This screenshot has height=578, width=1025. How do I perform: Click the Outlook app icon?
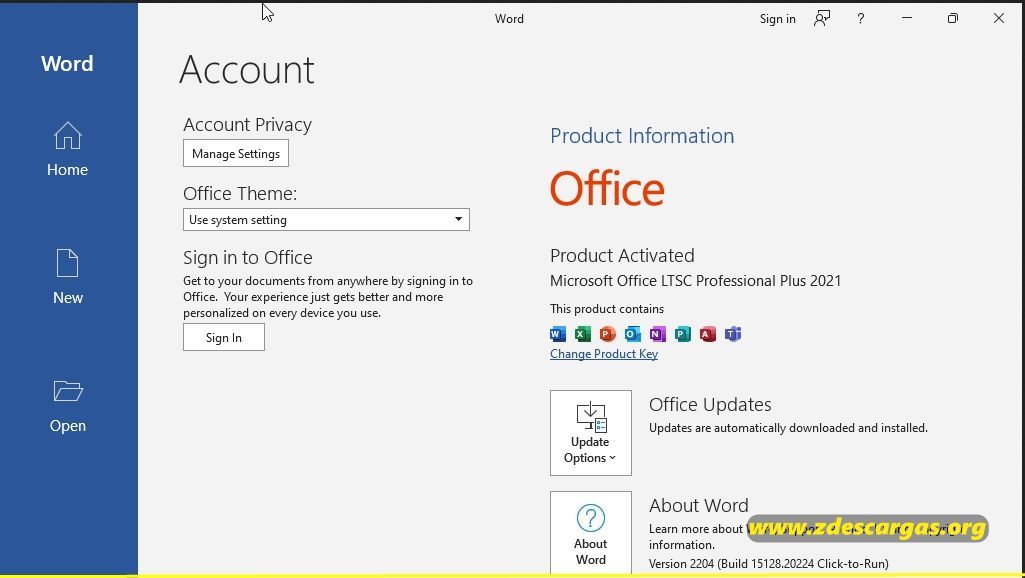point(632,334)
